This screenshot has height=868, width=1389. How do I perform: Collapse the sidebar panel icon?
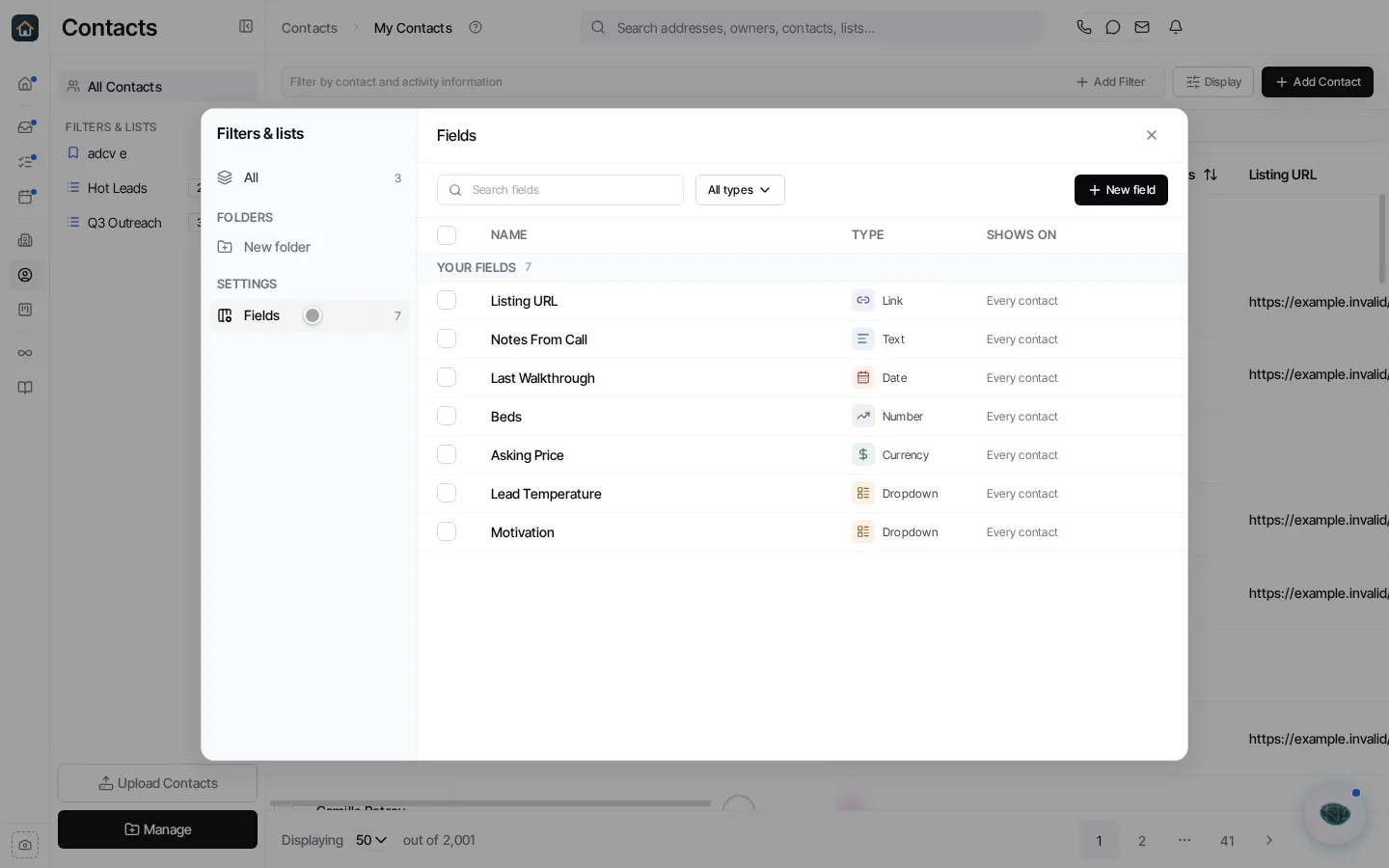[x=246, y=27]
